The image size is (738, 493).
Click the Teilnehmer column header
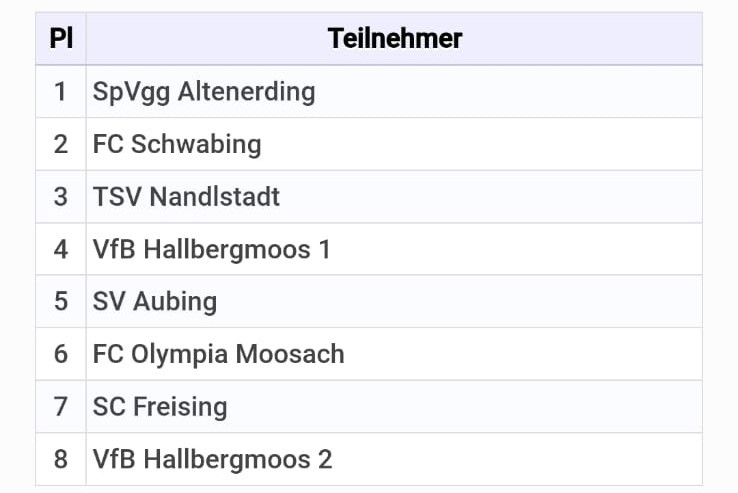pos(394,39)
